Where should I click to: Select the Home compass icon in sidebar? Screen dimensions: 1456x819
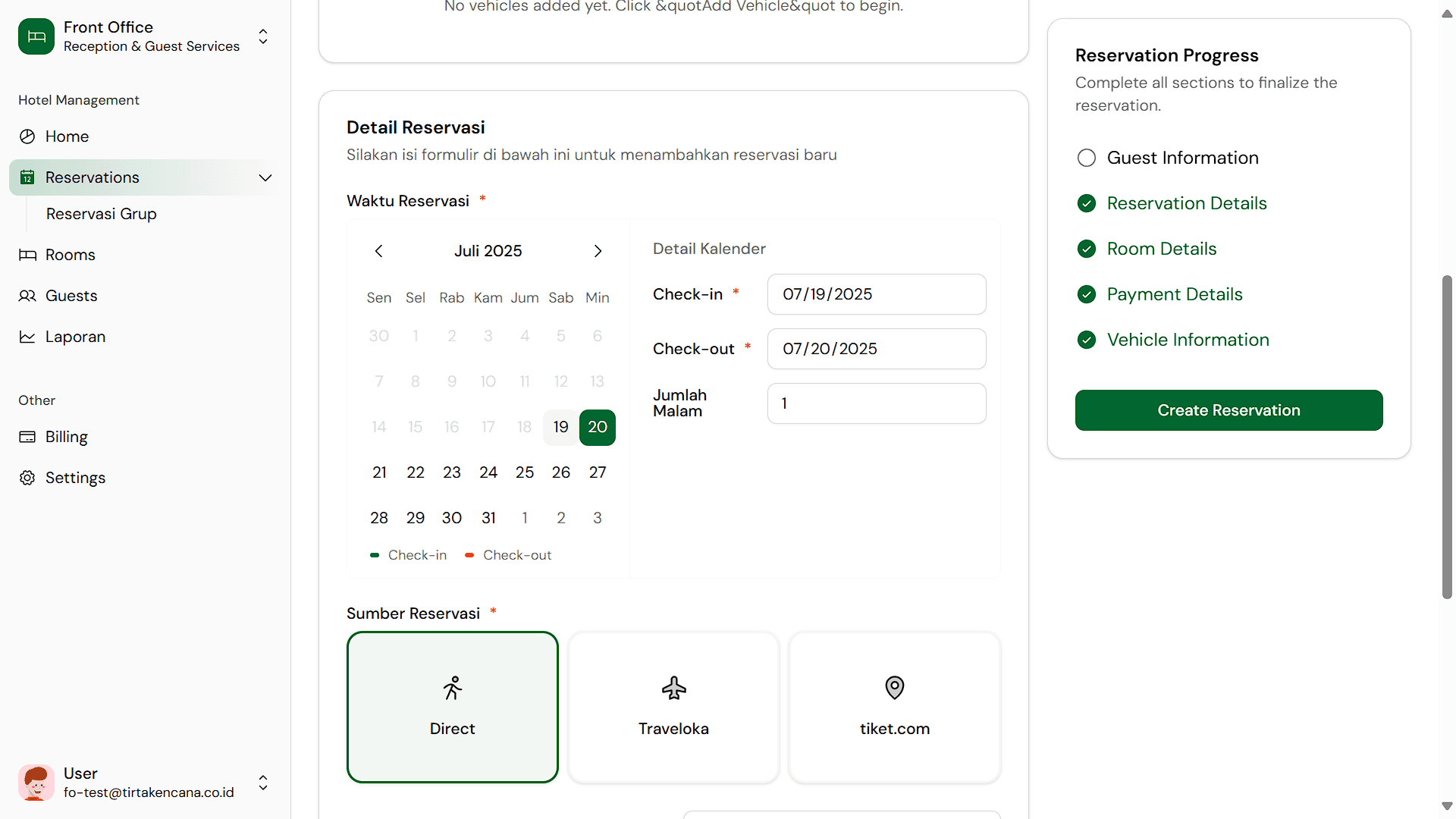pyautogui.click(x=27, y=136)
